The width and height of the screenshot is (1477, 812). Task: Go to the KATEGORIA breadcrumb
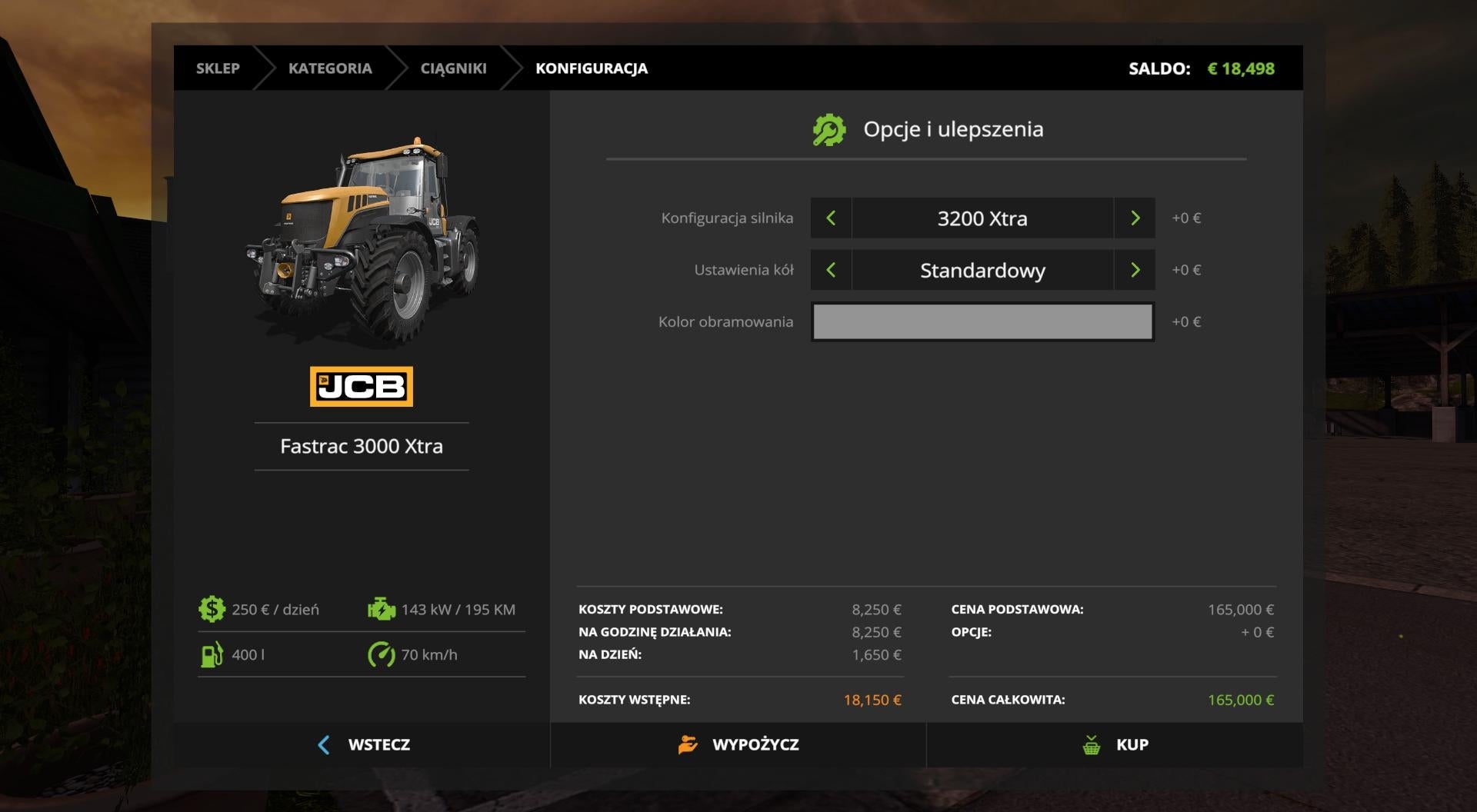330,68
